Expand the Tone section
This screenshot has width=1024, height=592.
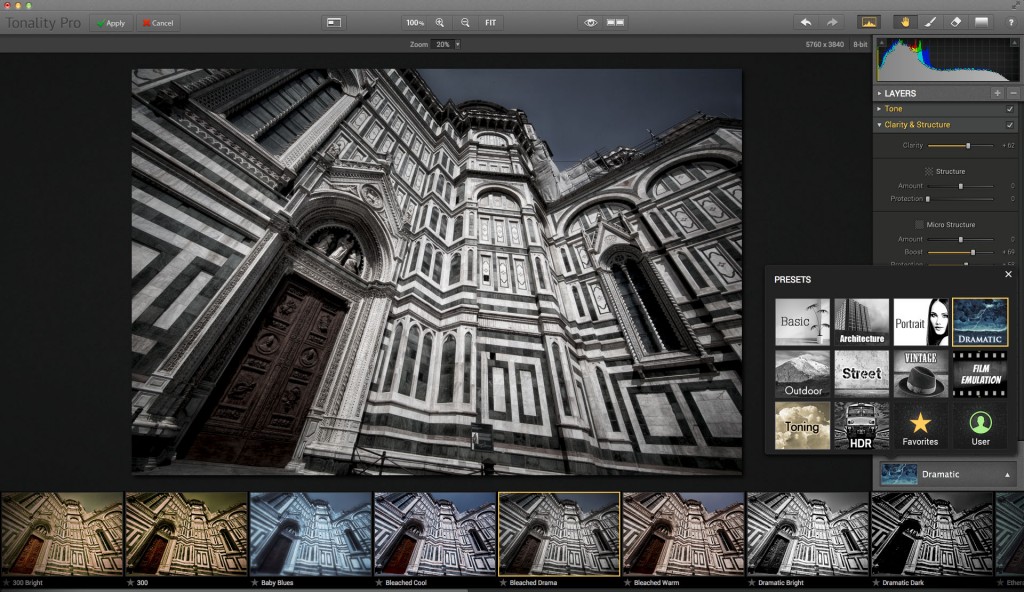pyautogui.click(x=880, y=108)
